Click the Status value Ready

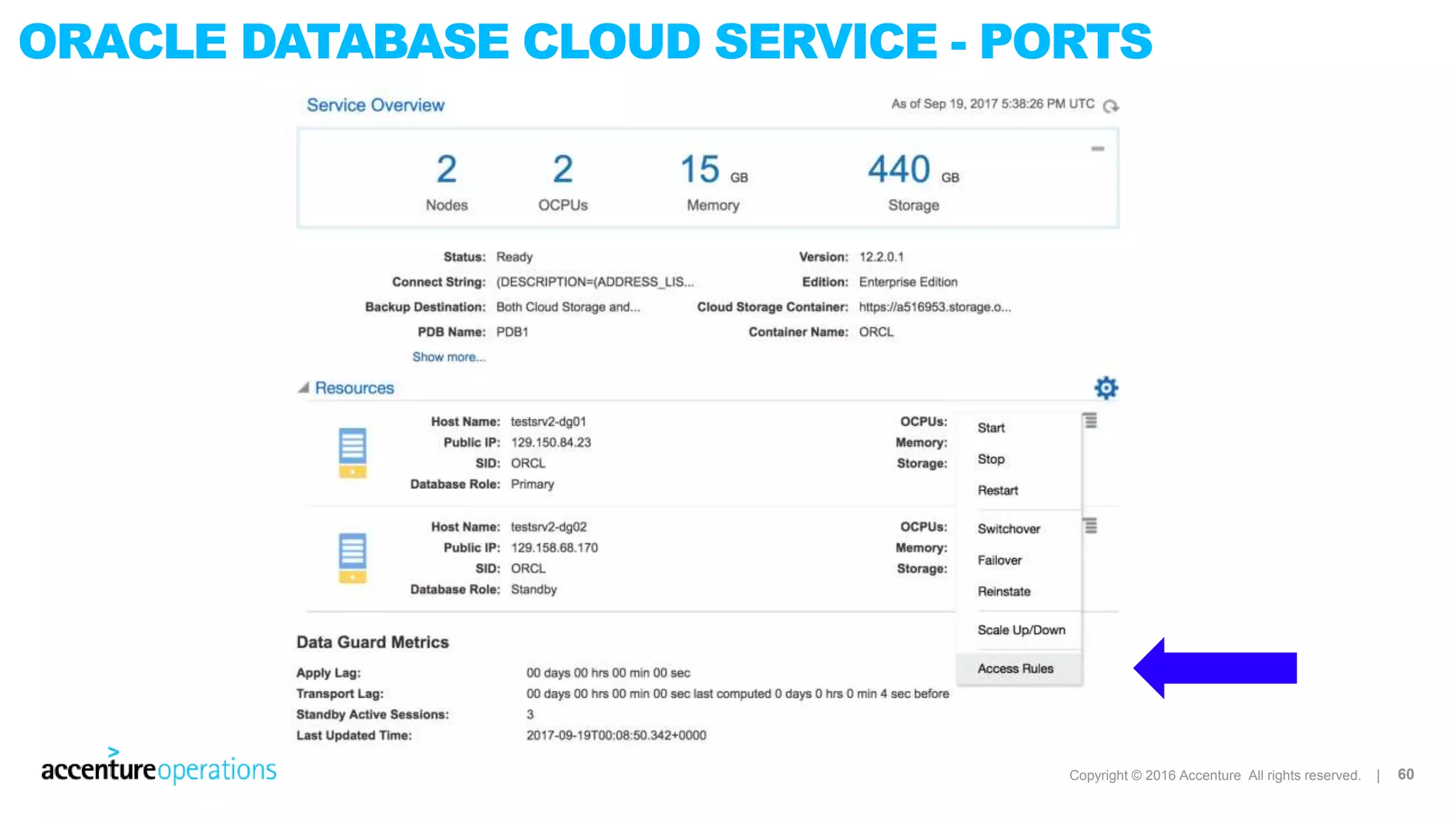(x=514, y=257)
